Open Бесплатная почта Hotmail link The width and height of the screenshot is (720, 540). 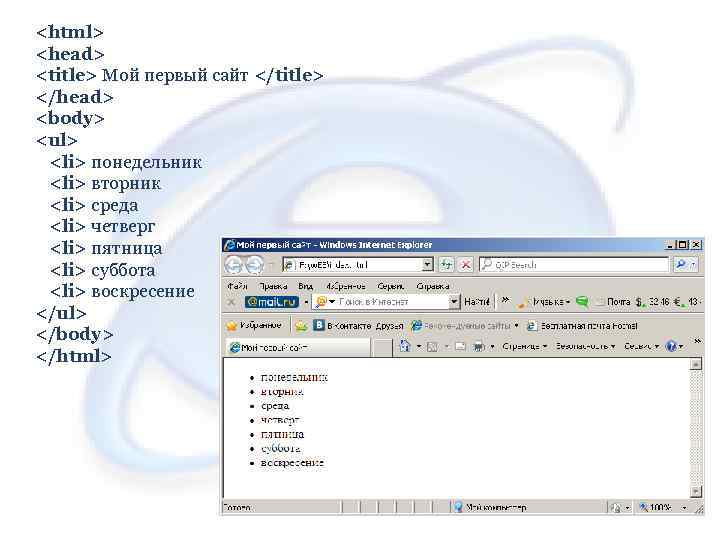point(582,326)
